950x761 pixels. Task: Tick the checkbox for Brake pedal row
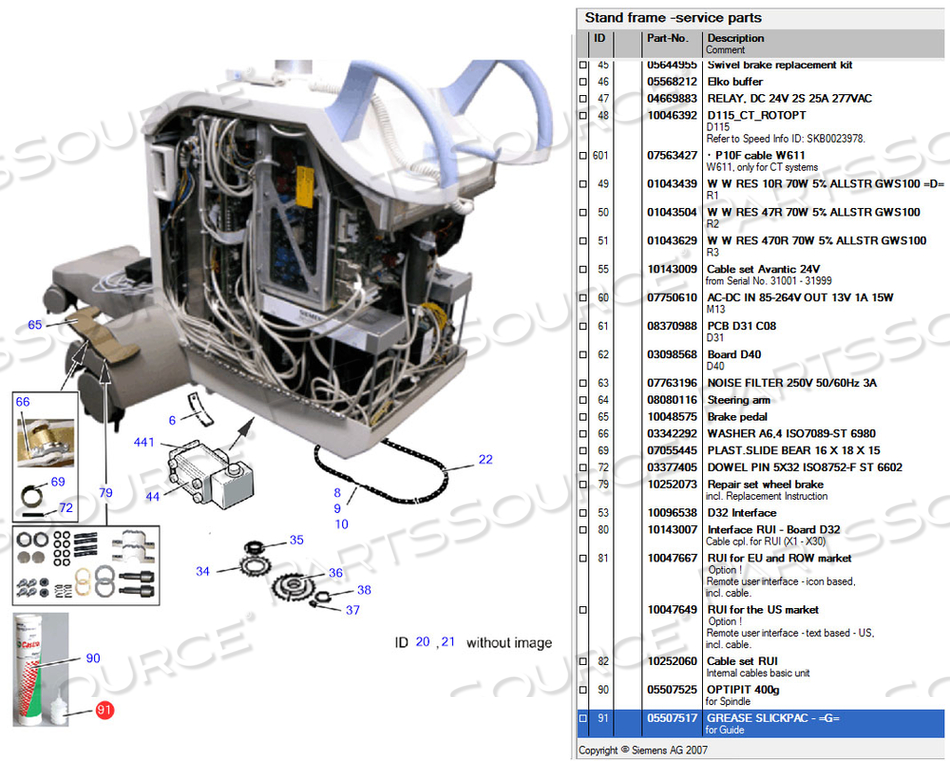(x=584, y=417)
